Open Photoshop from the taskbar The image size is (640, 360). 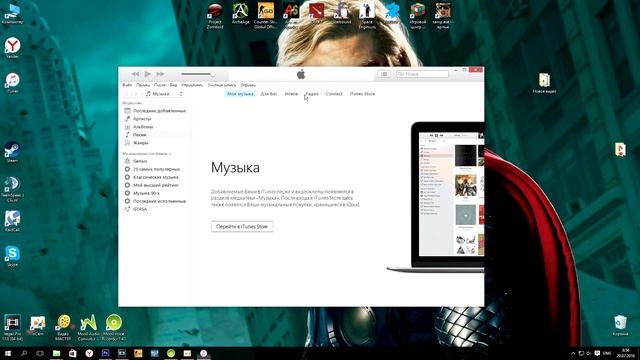[x=105, y=353]
